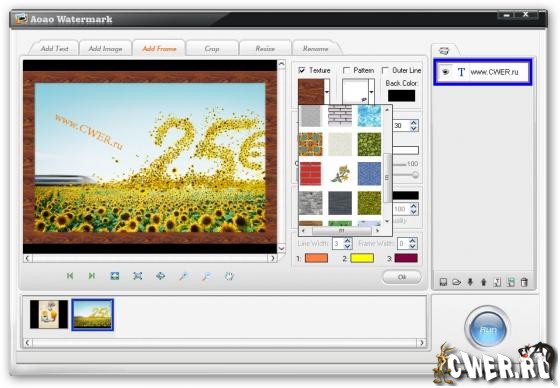Go to first image using green skip-back arrow

pyautogui.click(x=70, y=276)
